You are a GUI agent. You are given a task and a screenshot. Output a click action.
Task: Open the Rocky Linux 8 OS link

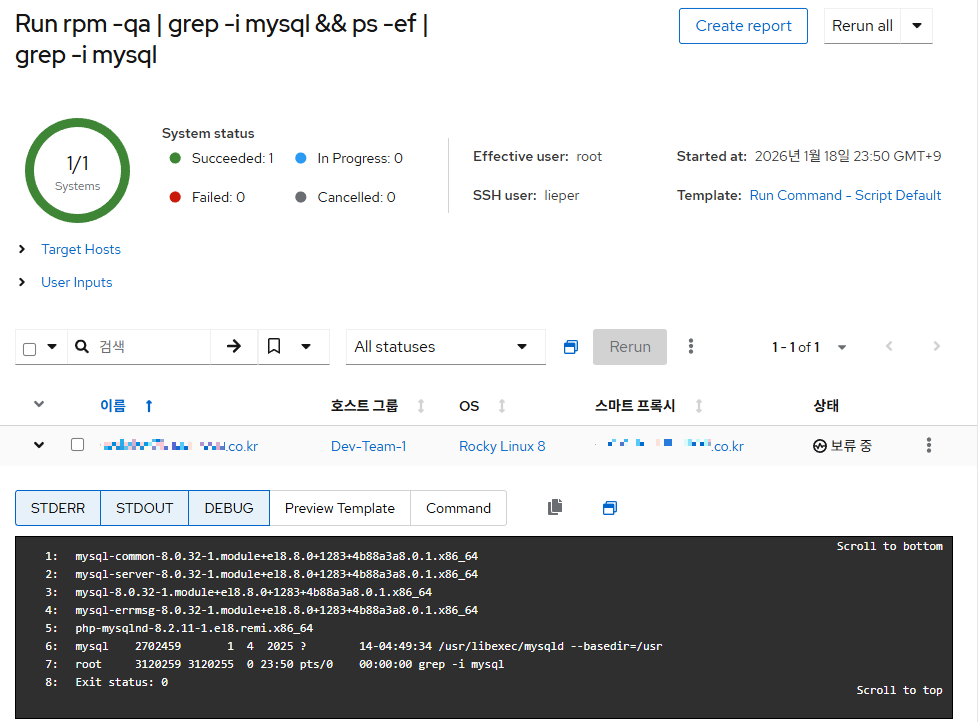click(502, 446)
